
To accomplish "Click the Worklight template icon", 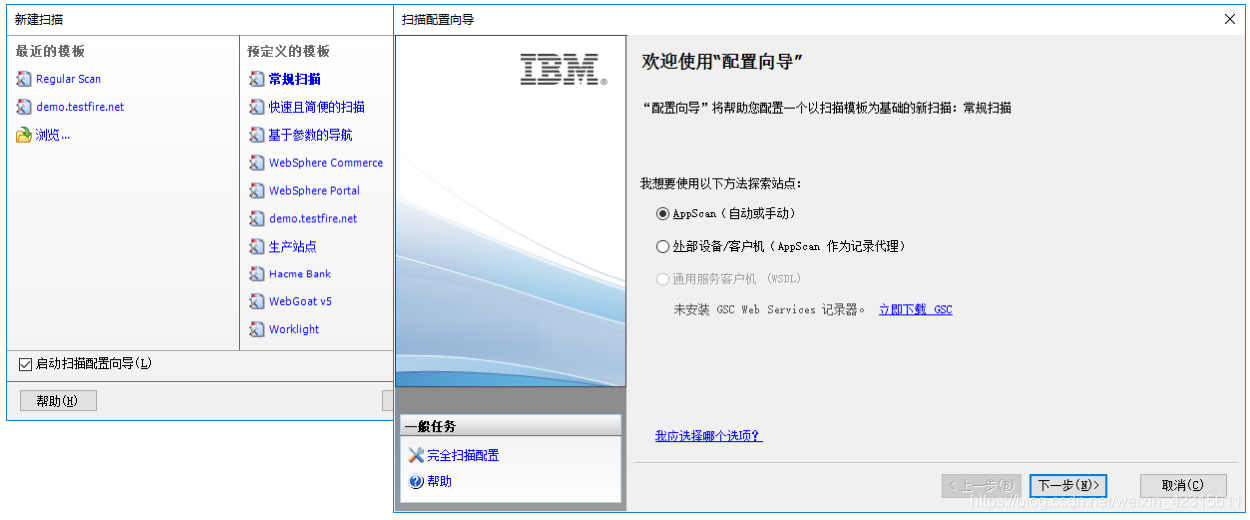I will [x=257, y=330].
